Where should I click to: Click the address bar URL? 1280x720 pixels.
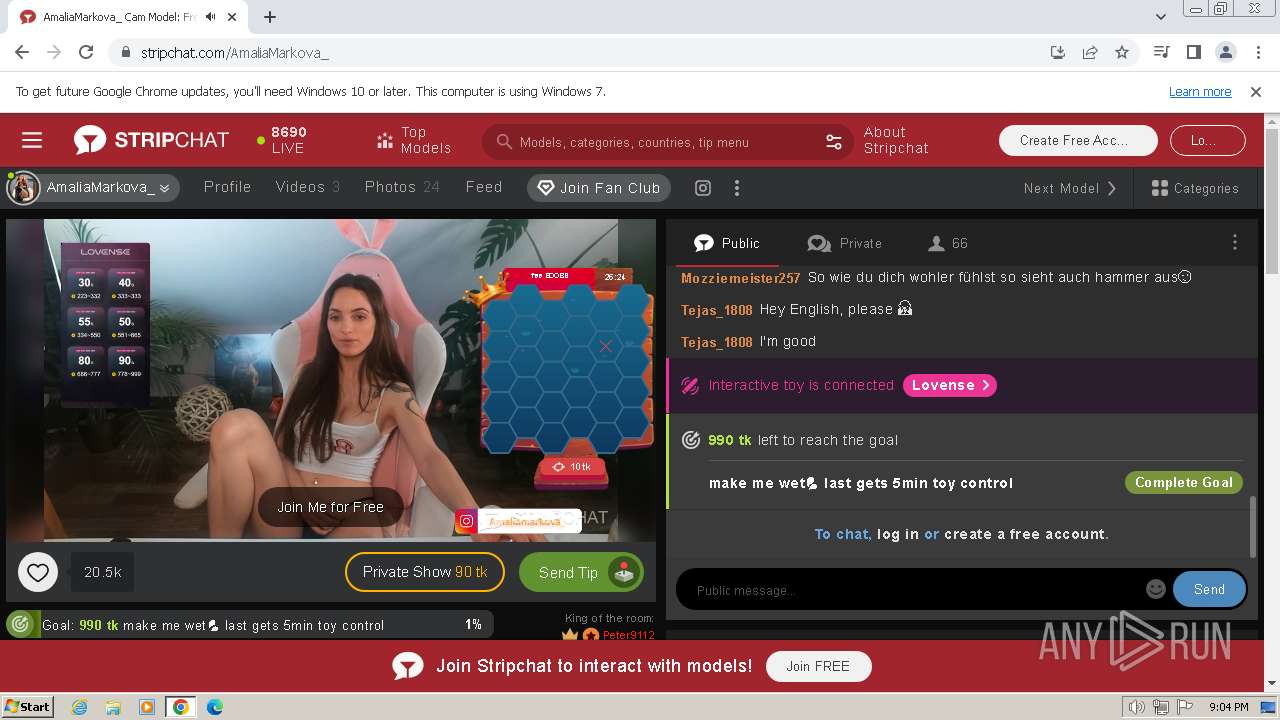[235, 53]
